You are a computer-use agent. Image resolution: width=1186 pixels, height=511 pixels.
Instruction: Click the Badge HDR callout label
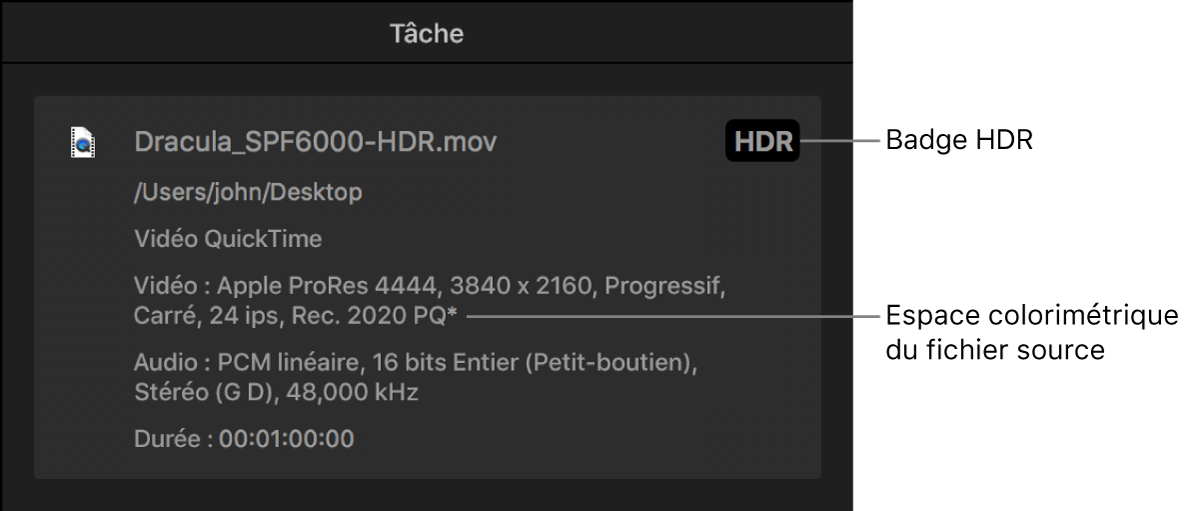pyautogui.click(x=958, y=143)
